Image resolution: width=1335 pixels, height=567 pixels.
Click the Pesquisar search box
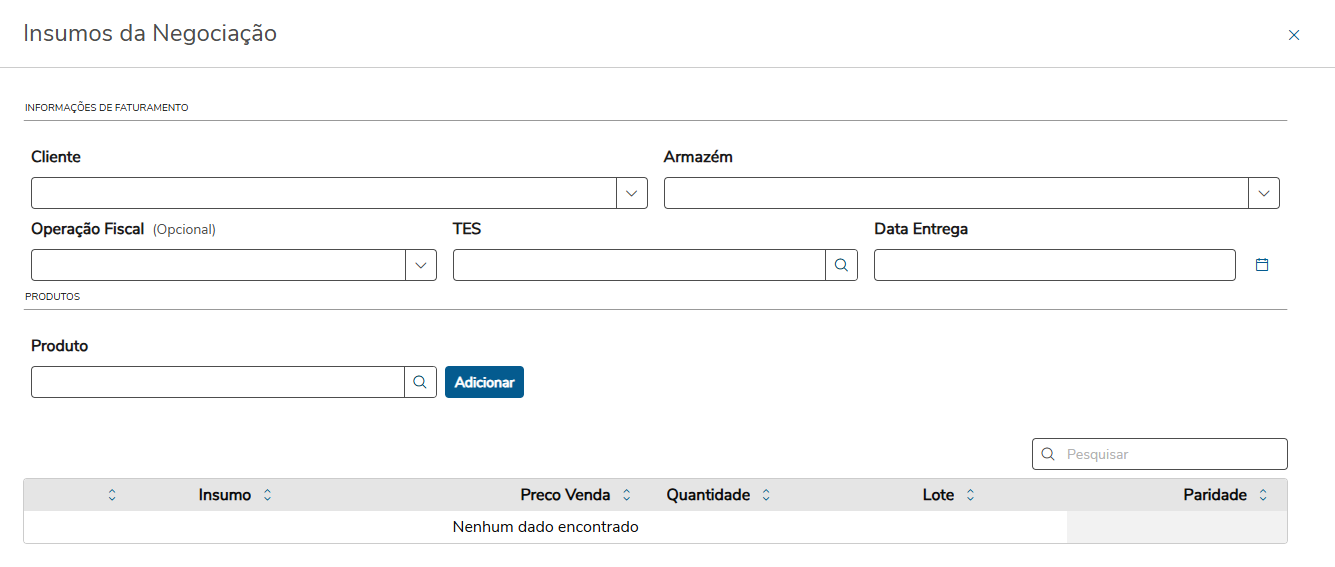1172,454
